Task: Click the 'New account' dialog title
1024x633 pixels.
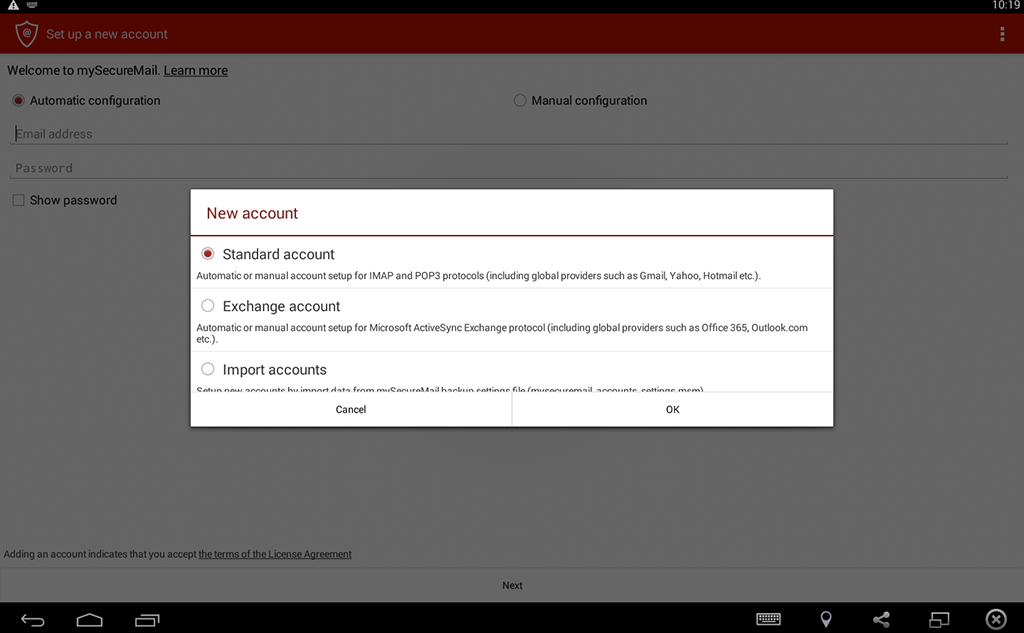Action: pos(252,213)
